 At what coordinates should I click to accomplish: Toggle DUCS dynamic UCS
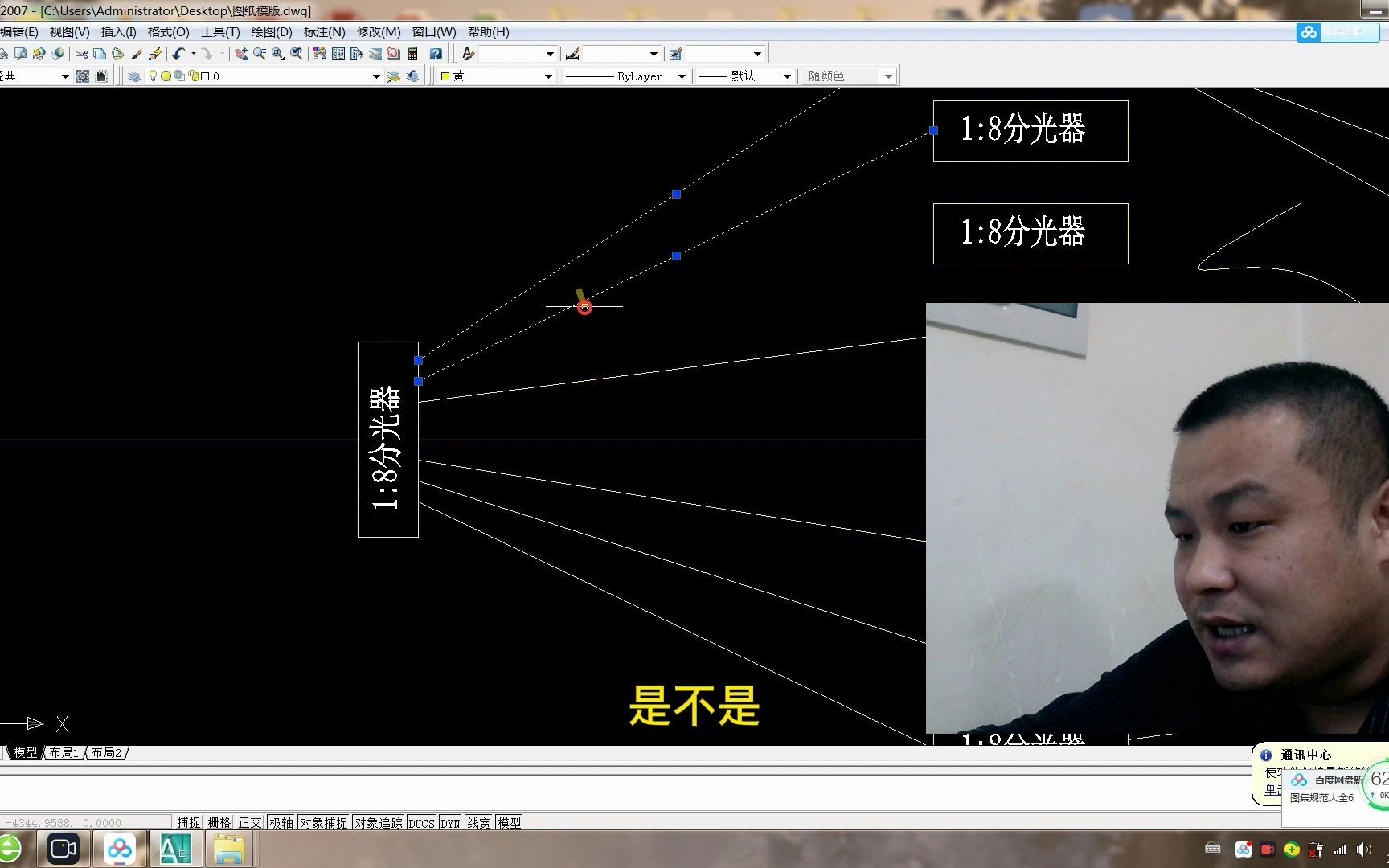tap(421, 822)
